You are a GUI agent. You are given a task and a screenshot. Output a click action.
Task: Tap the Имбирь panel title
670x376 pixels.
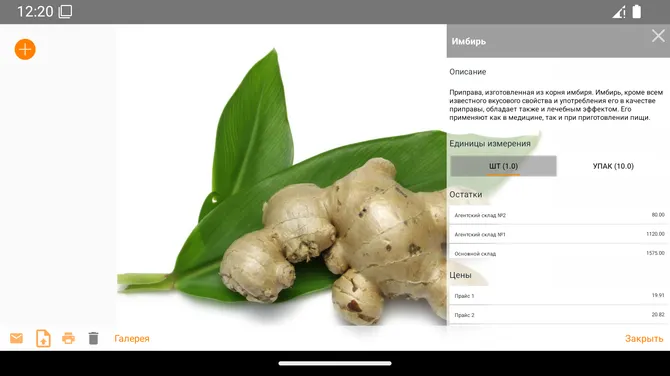click(x=469, y=41)
